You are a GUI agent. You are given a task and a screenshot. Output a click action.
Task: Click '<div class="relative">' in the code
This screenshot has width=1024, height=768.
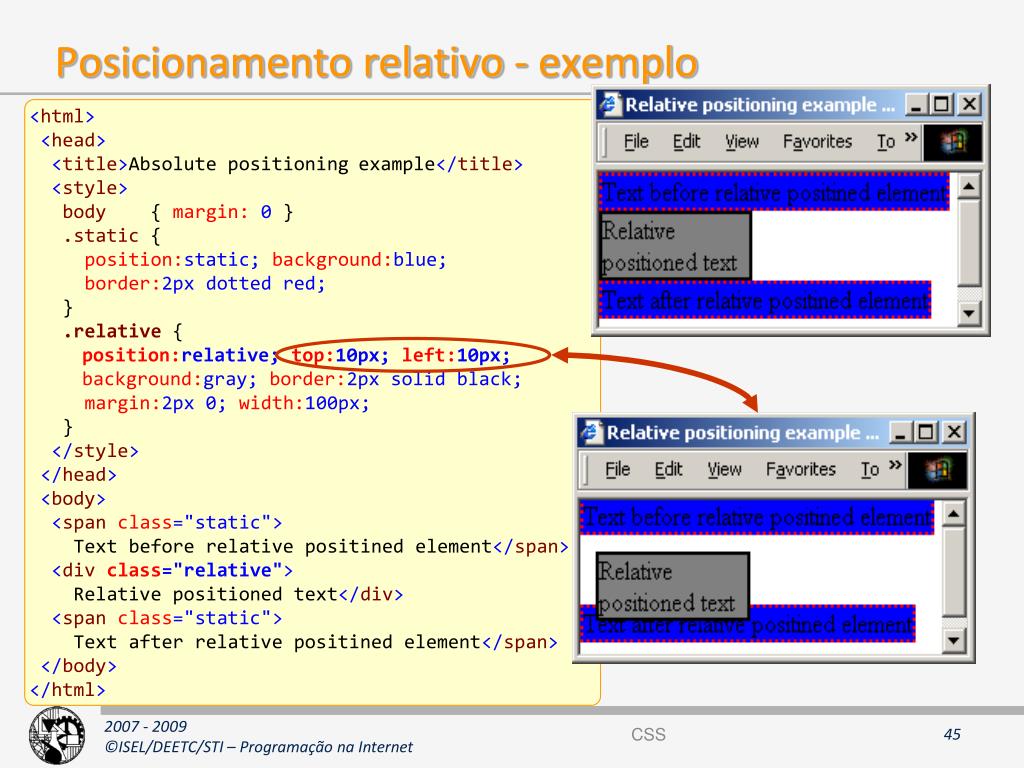pyautogui.click(x=172, y=570)
